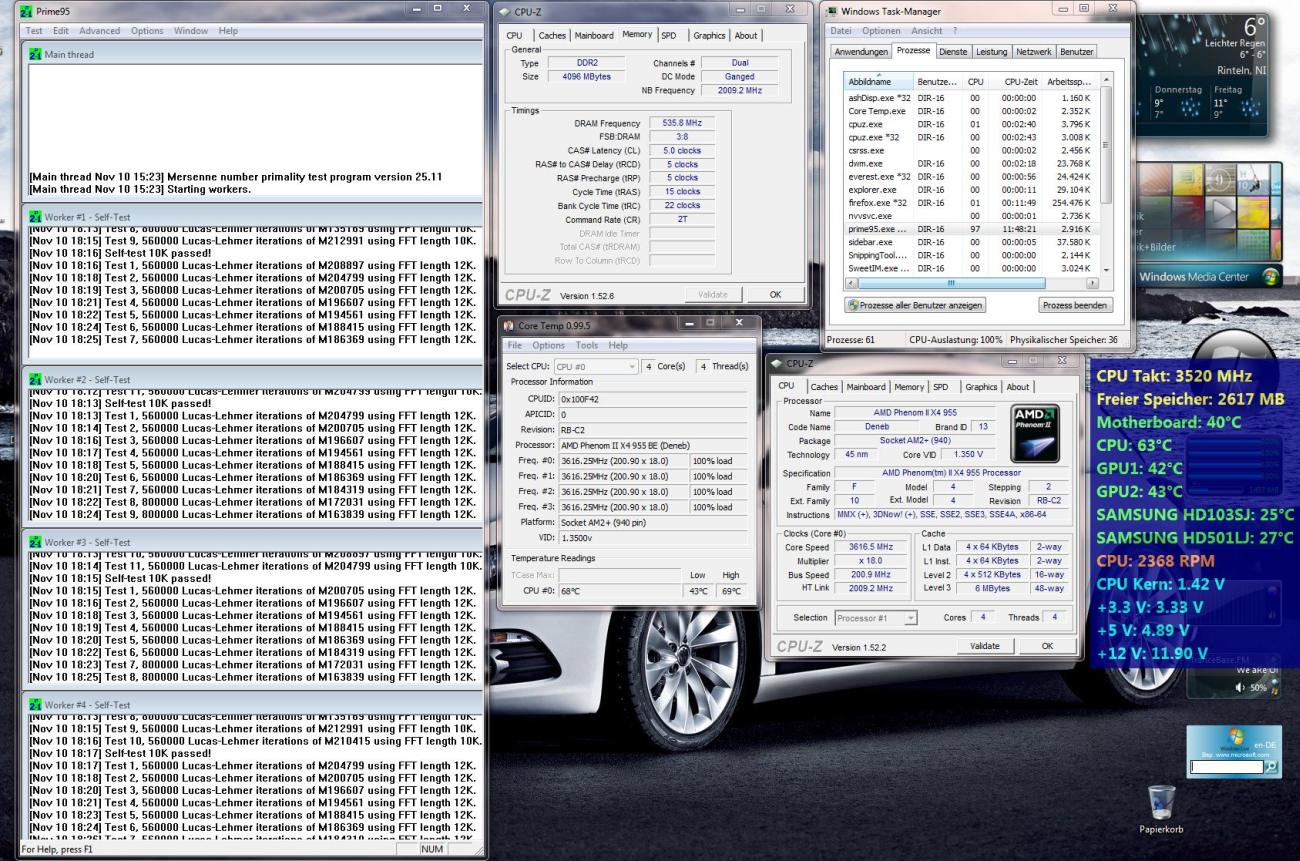This screenshot has height=861, width=1300.
Task: Click the Windows Task-Manager title bar icon
Action: point(832,11)
